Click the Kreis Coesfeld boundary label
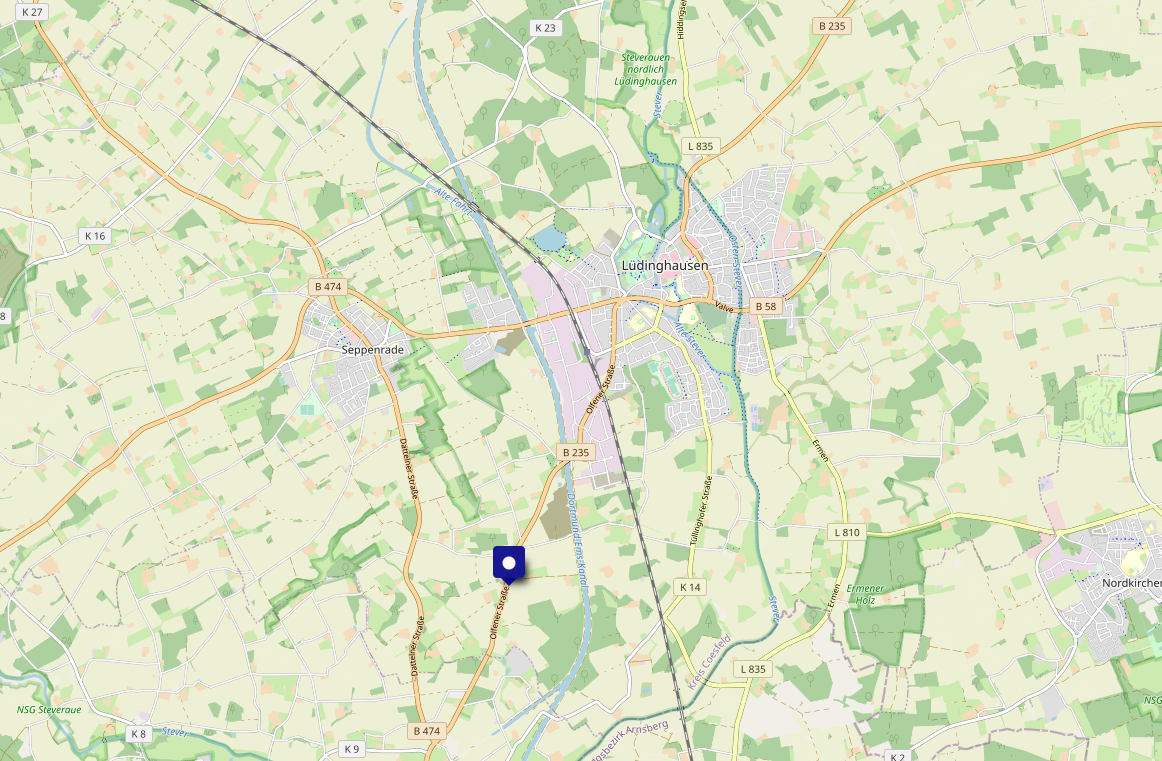Image resolution: width=1162 pixels, height=761 pixels. coord(708,662)
